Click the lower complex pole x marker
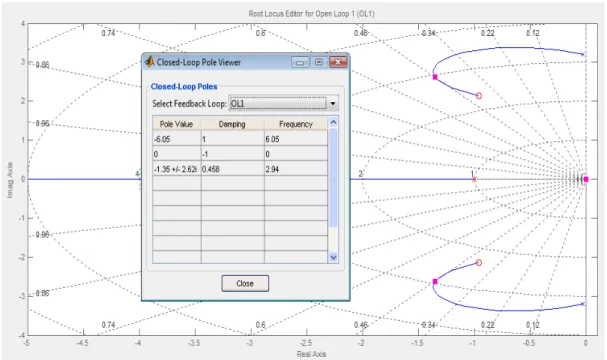 click(583, 304)
